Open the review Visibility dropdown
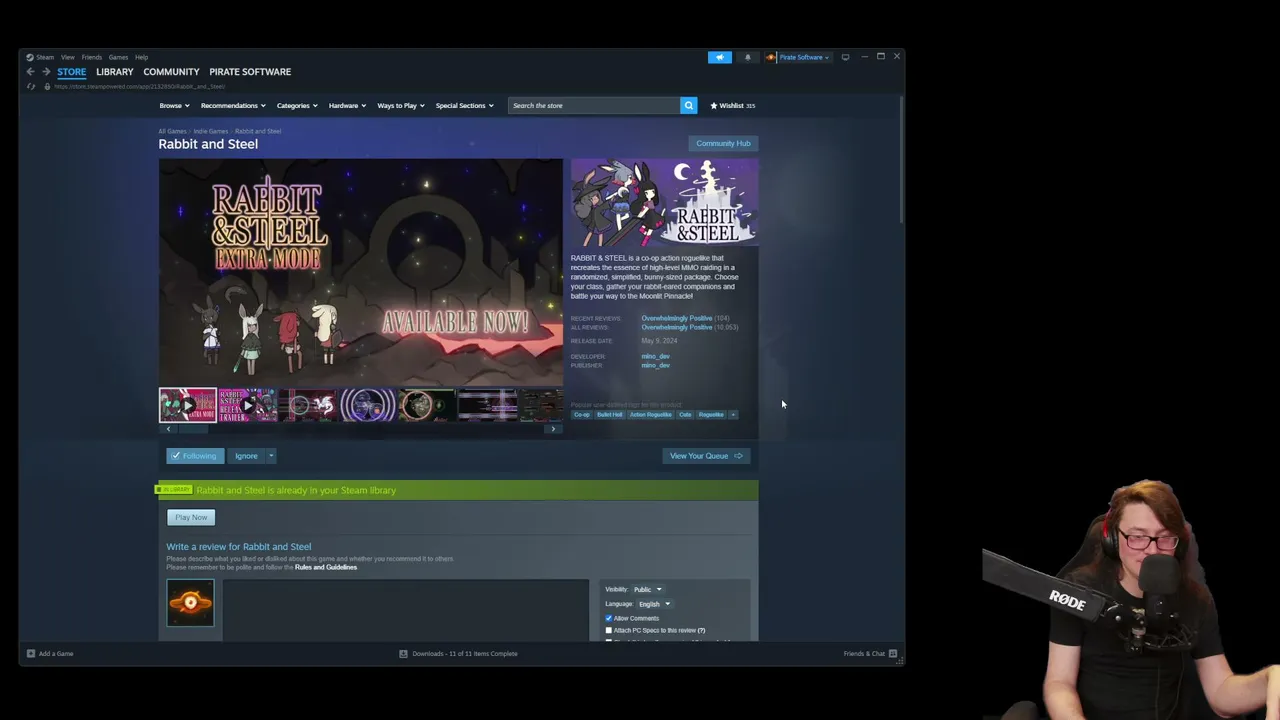 647,589
